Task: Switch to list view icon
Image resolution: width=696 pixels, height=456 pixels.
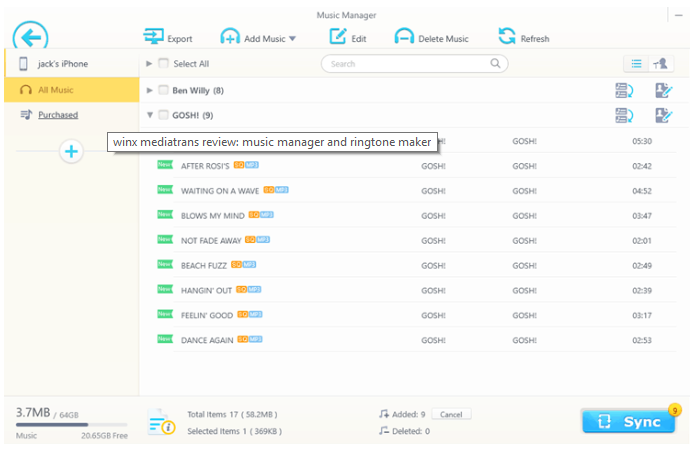Action: (x=636, y=64)
